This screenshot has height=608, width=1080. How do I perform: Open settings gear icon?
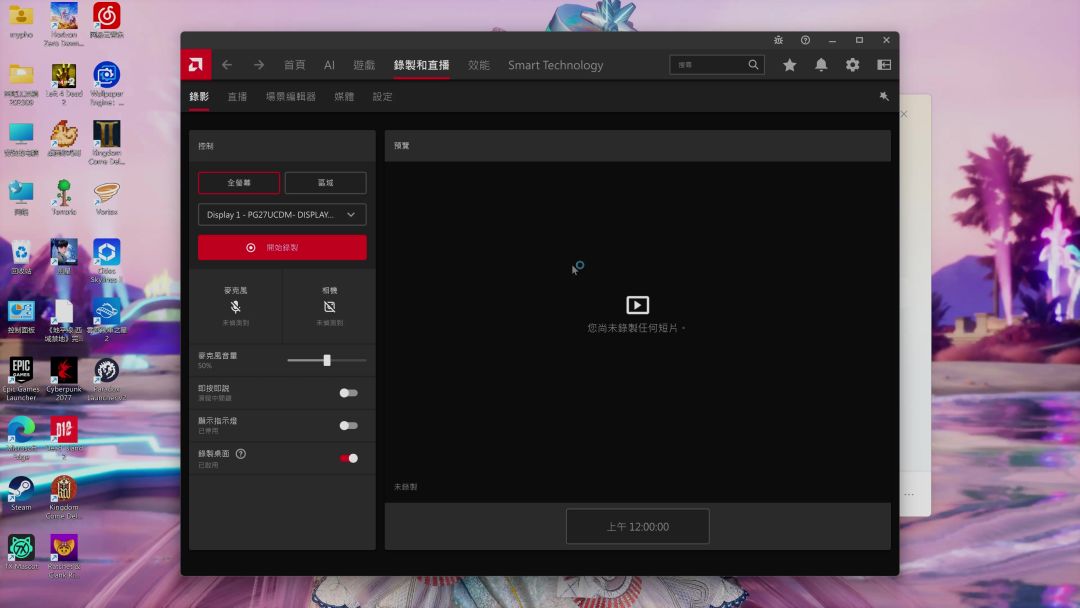852,65
